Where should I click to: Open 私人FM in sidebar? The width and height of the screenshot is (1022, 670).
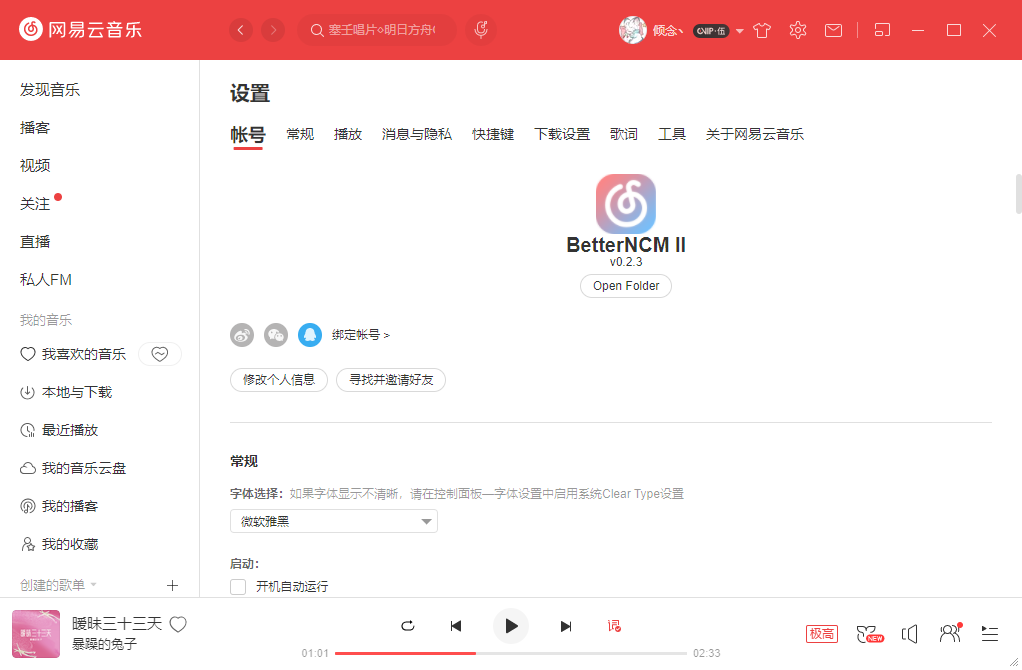coord(46,280)
